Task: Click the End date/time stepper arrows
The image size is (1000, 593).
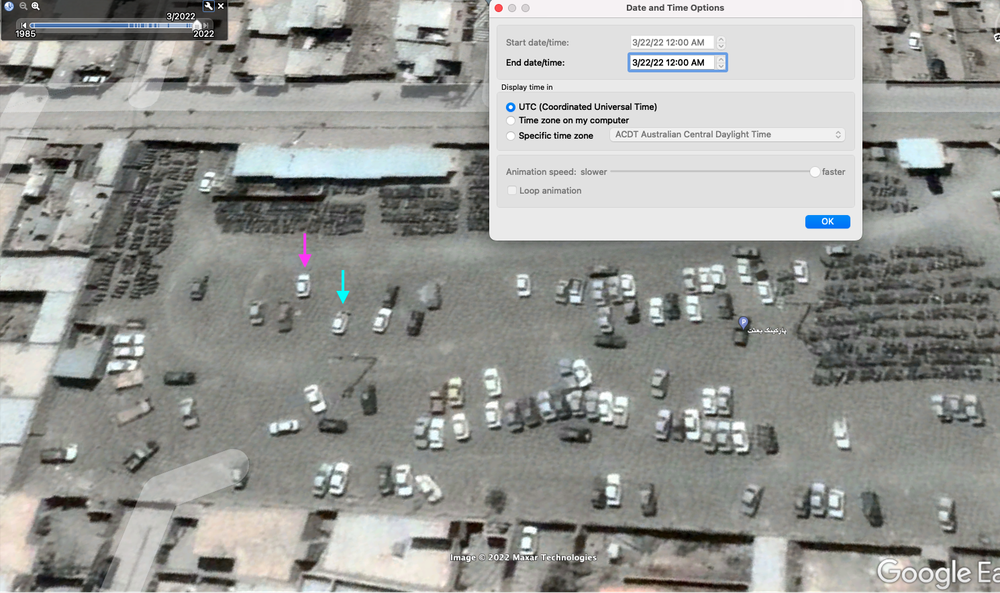Action: tap(721, 62)
